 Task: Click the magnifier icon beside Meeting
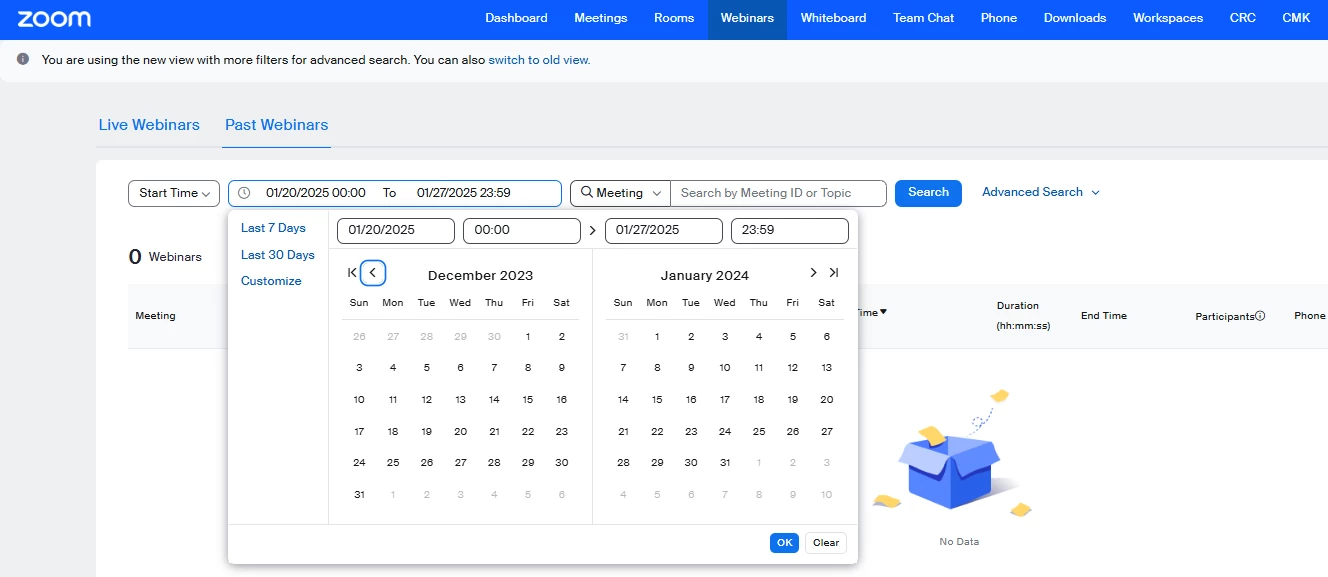(x=587, y=192)
